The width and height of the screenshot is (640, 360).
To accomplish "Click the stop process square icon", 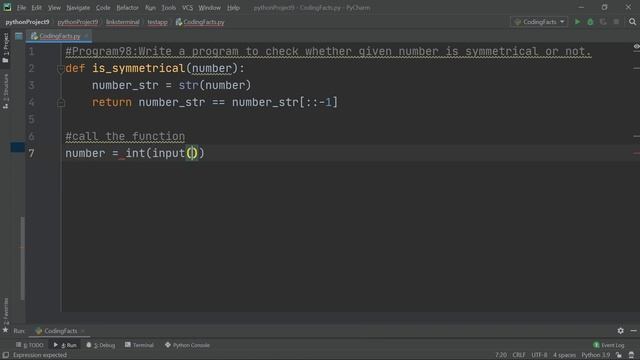I will click(x=616, y=22).
